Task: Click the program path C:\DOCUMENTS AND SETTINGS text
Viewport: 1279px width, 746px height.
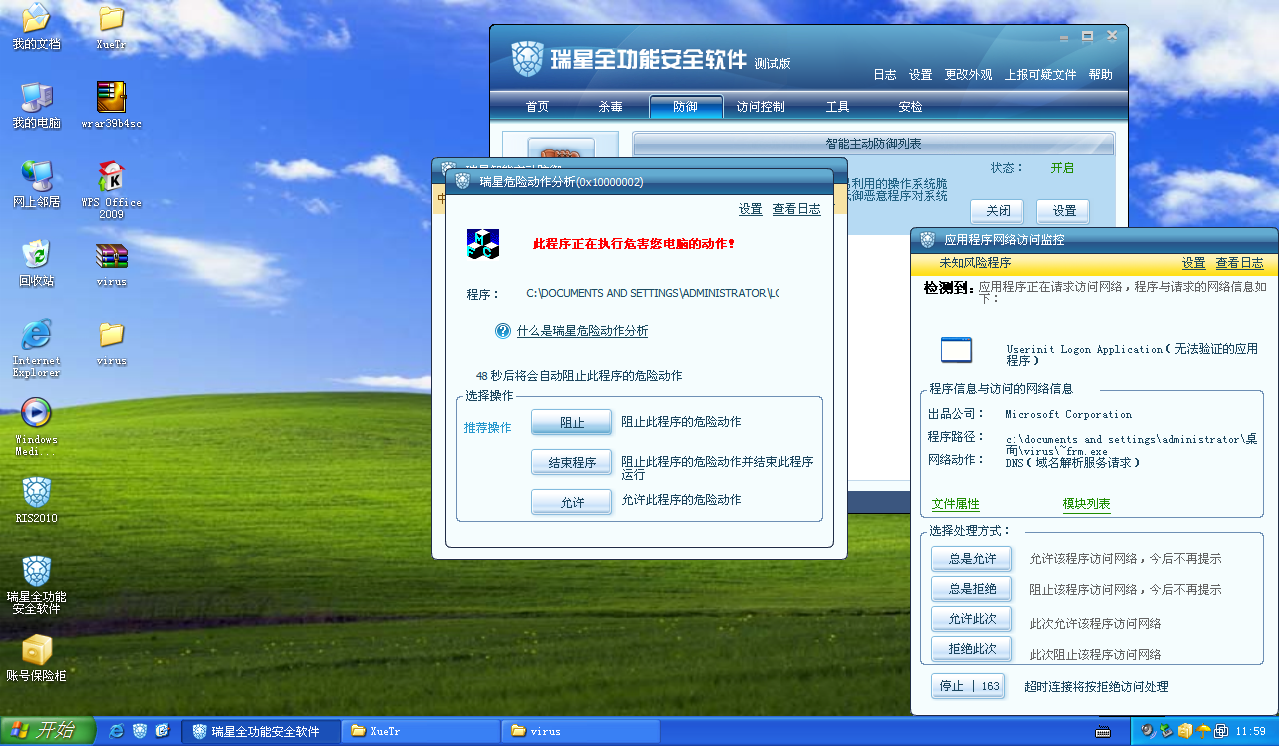Action: tap(652, 294)
